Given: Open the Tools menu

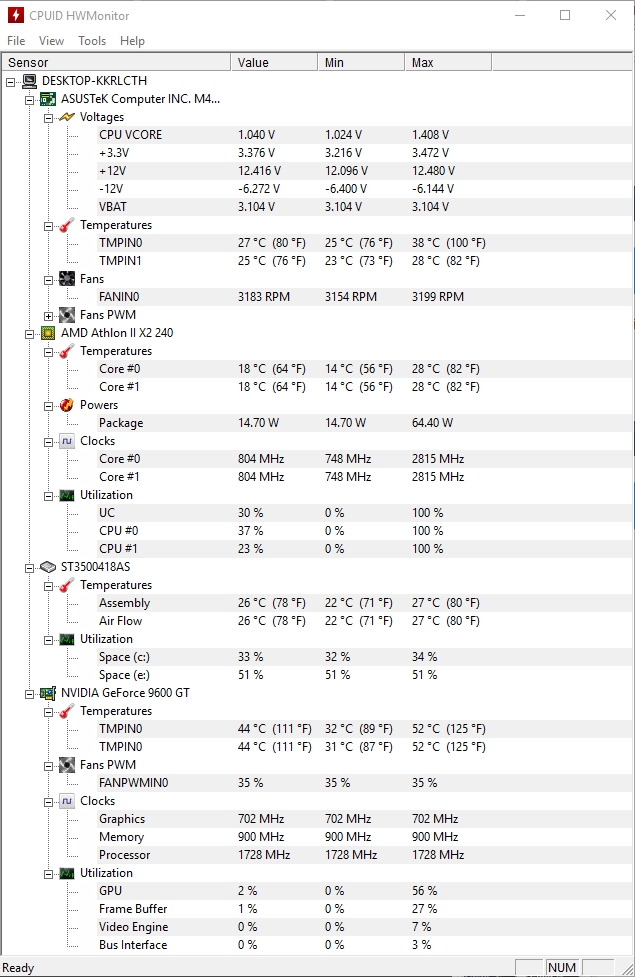Looking at the screenshot, I should [92, 41].
